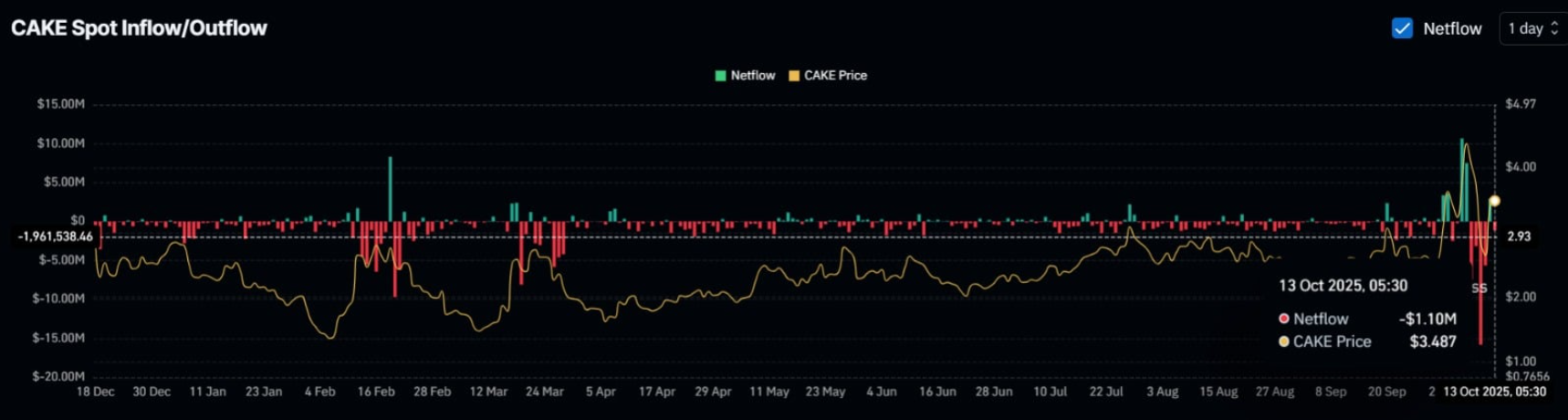Screen dimensions: 1568x420
Task: Click the 22 Jul date axis label
Action: [1106, 392]
